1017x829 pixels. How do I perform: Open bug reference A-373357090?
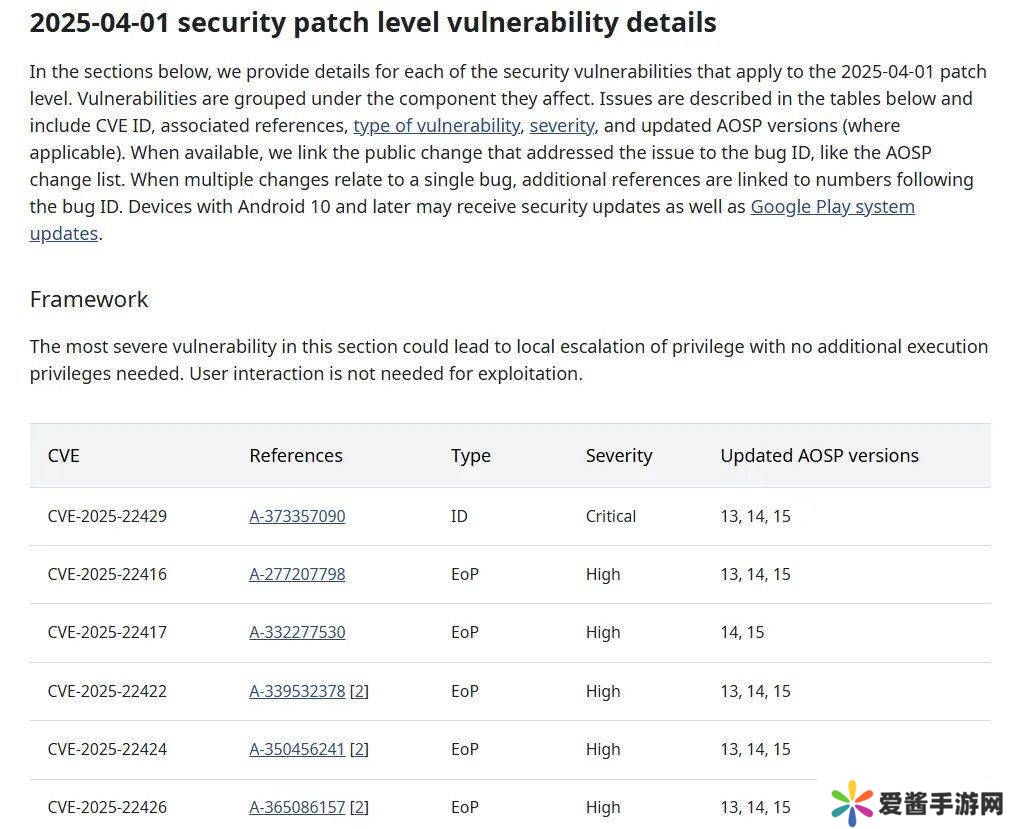pyautogui.click(x=297, y=517)
